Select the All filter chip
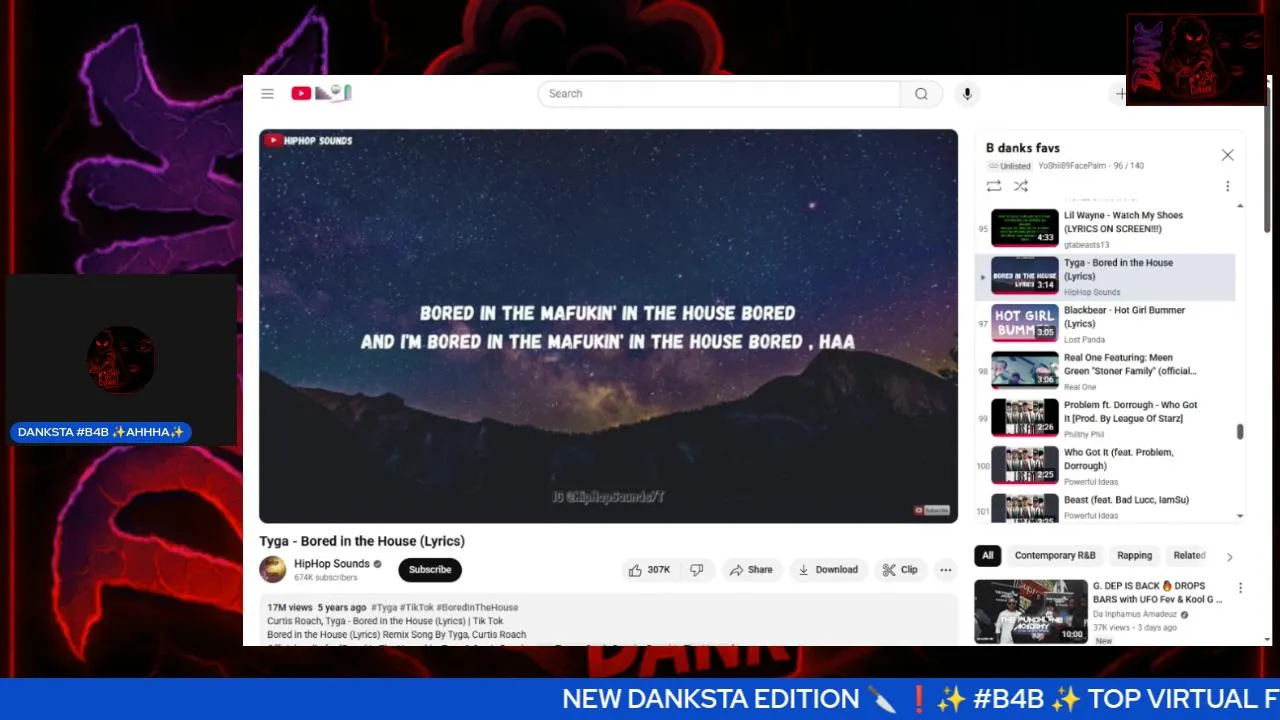The height and width of the screenshot is (720, 1280). [x=988, y=556]
